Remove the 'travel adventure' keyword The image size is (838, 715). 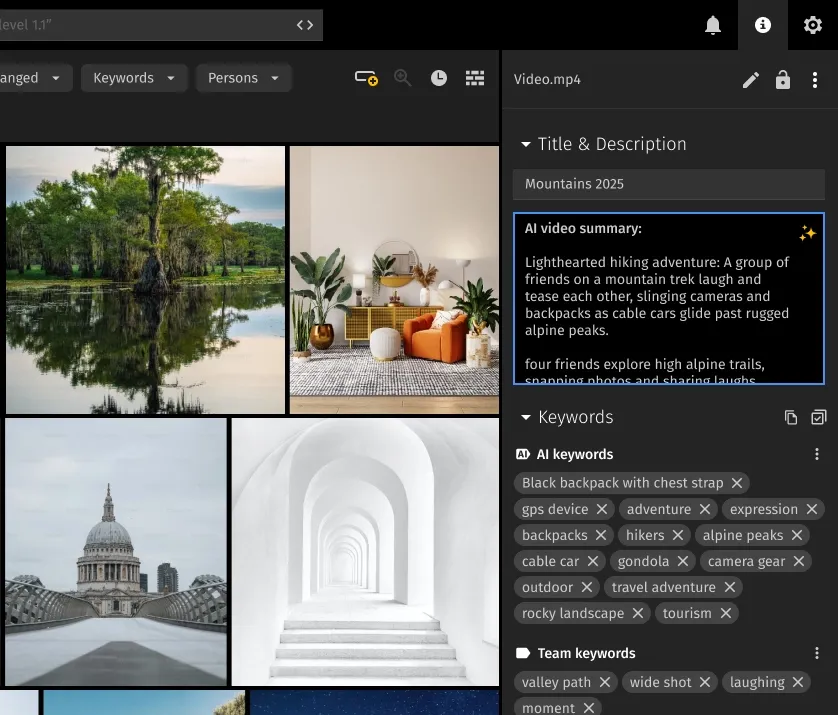pos(730,587)
